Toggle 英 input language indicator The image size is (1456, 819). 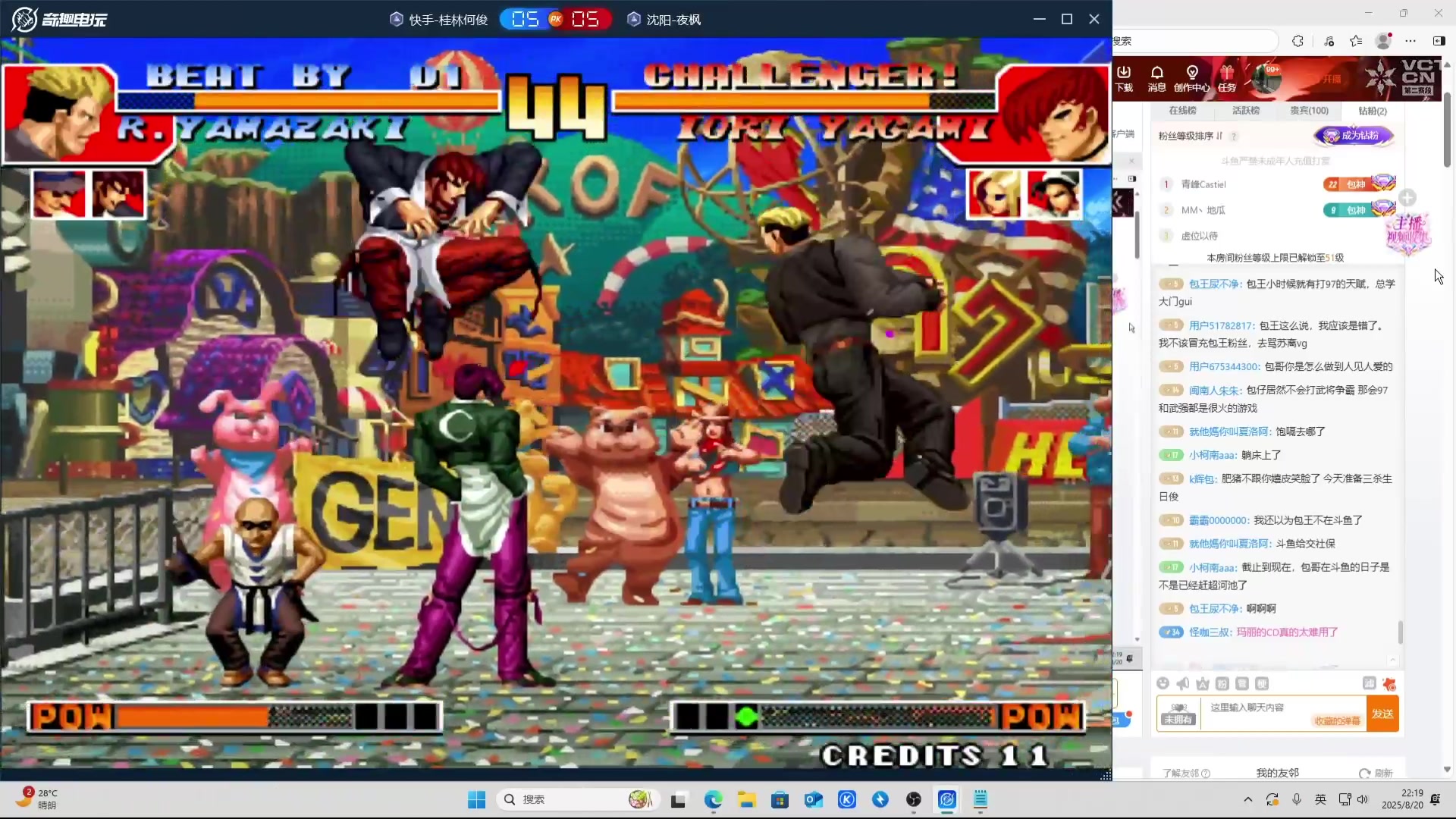pos(1320,799)
